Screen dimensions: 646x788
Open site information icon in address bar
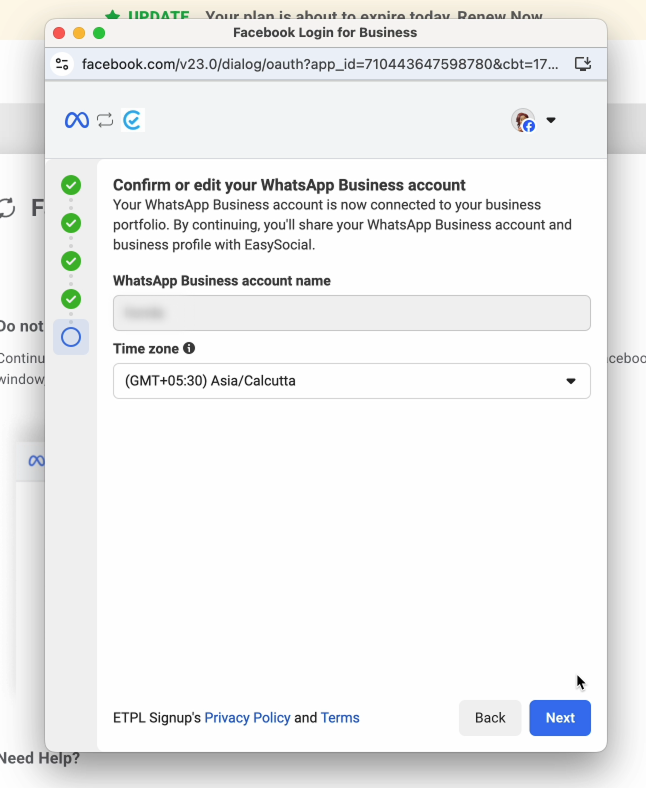(63, 64)
